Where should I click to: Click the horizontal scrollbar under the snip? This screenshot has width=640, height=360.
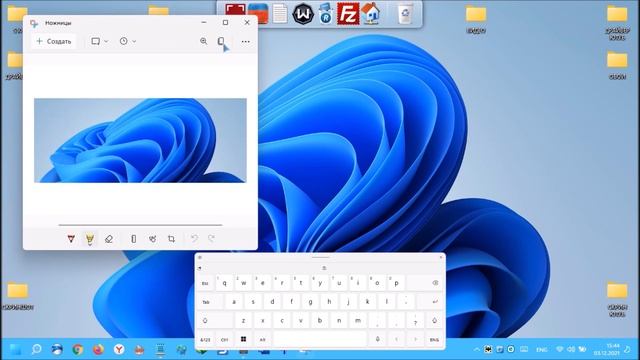pos(140,225)
